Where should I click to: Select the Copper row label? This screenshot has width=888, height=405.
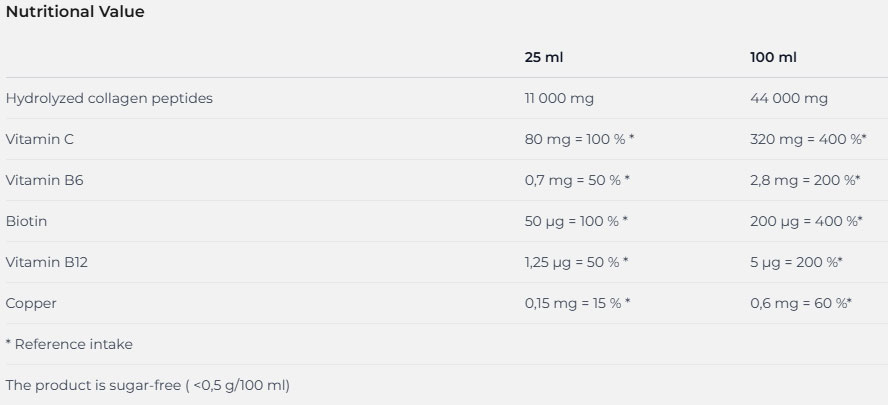31,303
